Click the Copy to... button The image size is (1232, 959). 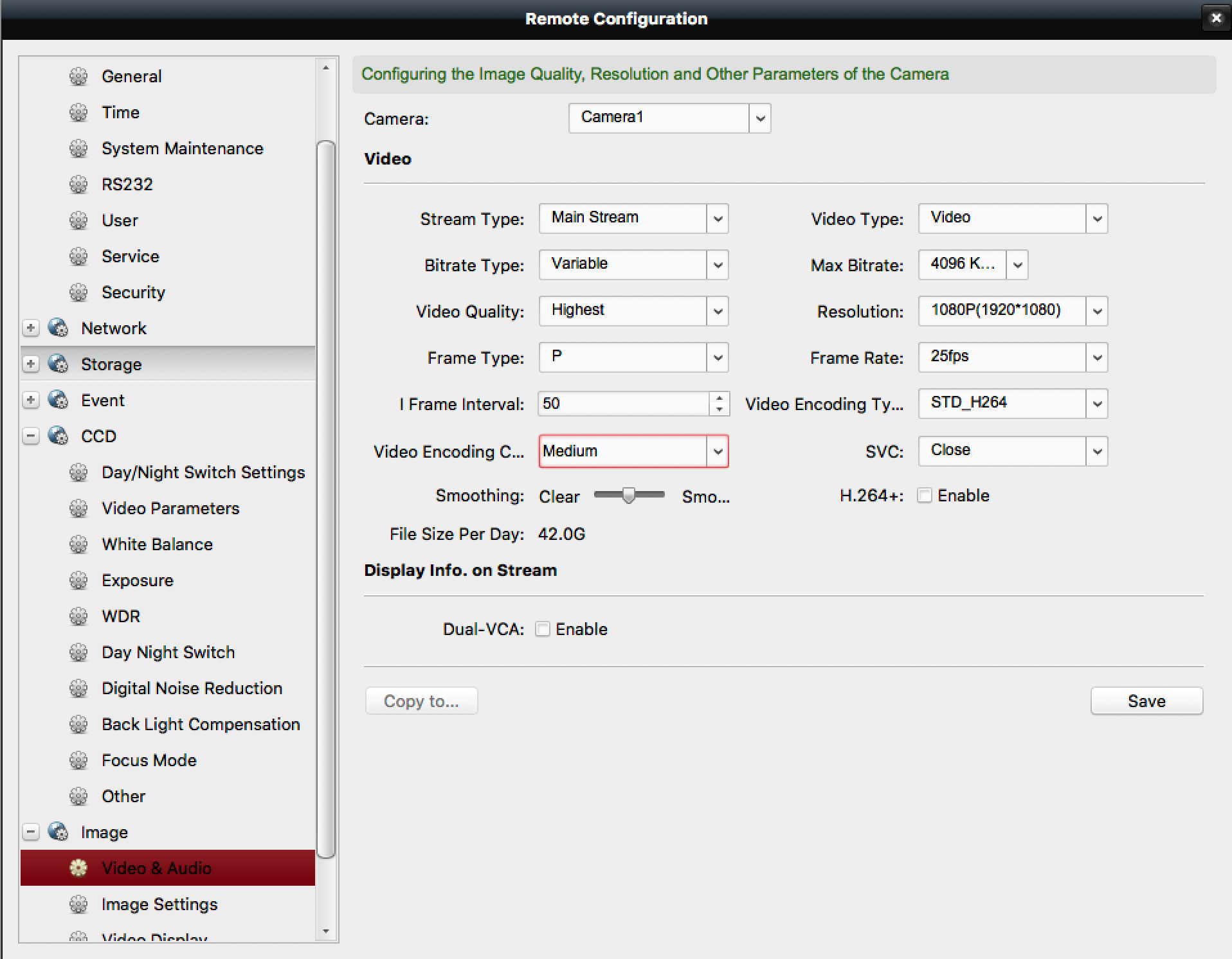[x=421, y=701]
